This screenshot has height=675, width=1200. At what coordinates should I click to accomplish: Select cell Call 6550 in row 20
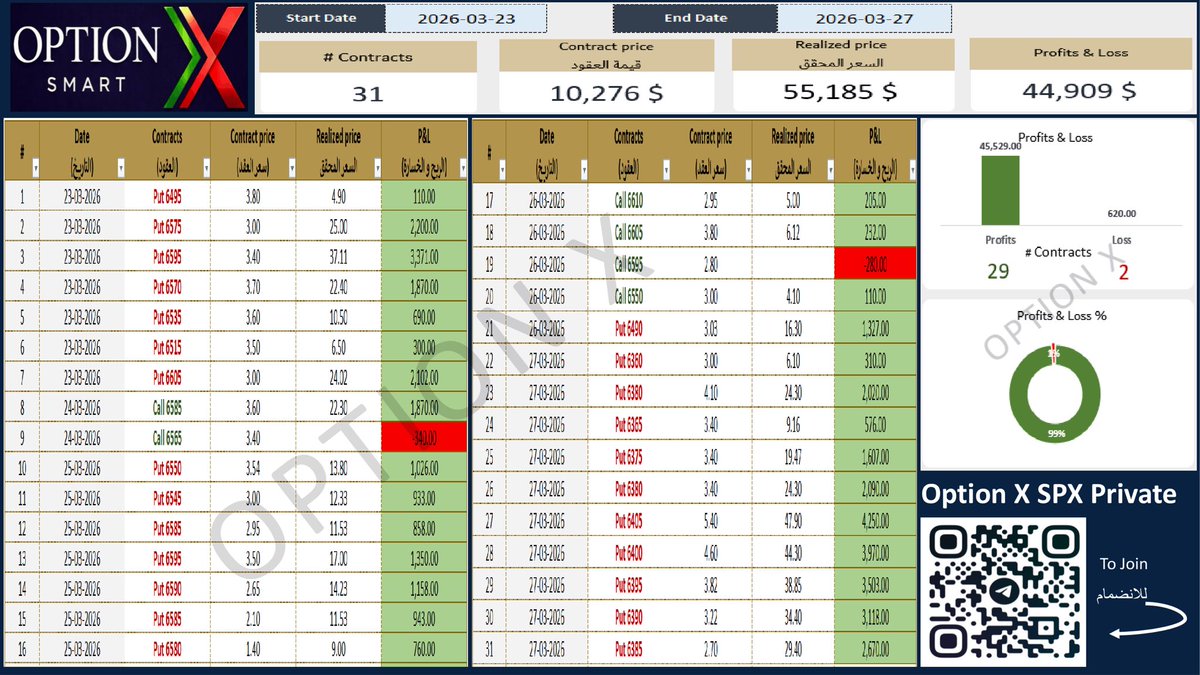(x=629, y=296)
